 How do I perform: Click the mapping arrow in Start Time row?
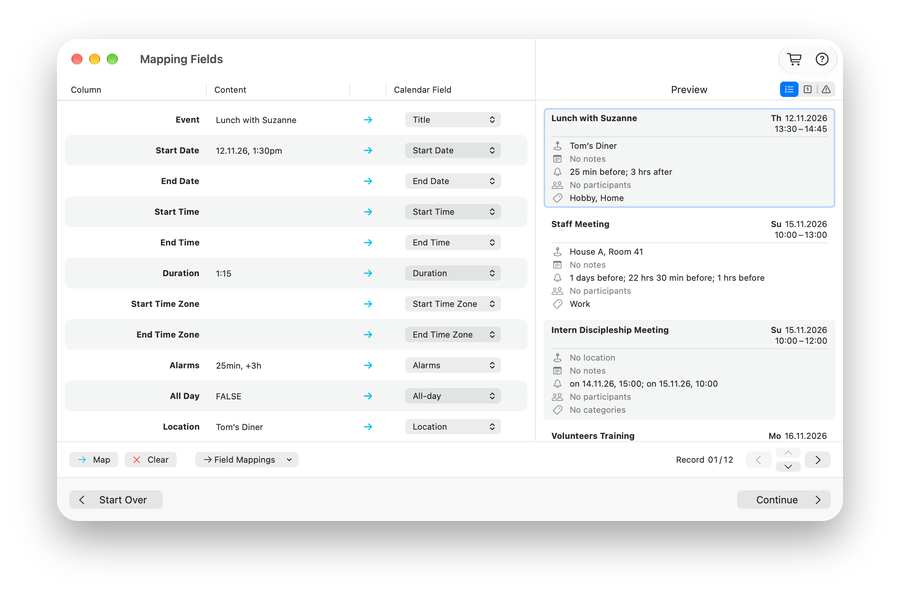tap(368, 212)
